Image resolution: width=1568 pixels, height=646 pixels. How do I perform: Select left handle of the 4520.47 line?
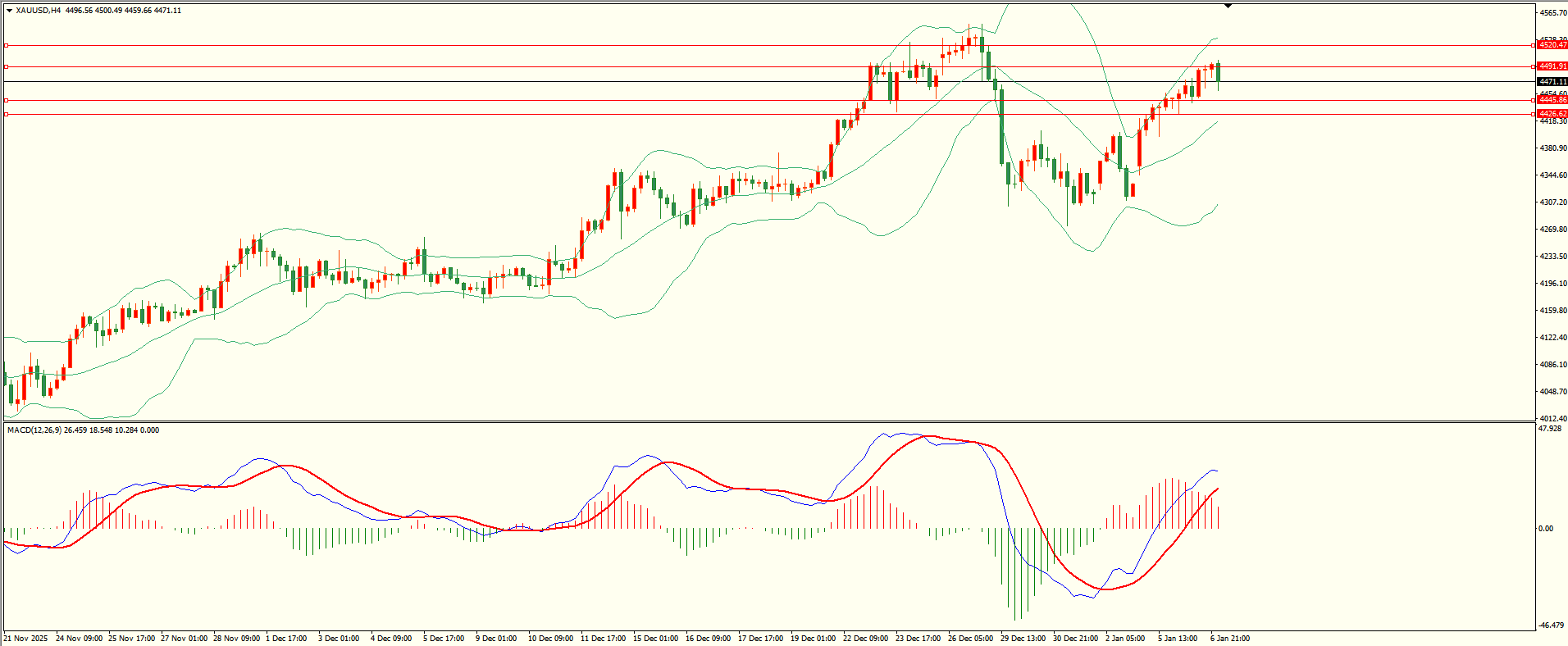pyautogui.click(x=6, y=46)
